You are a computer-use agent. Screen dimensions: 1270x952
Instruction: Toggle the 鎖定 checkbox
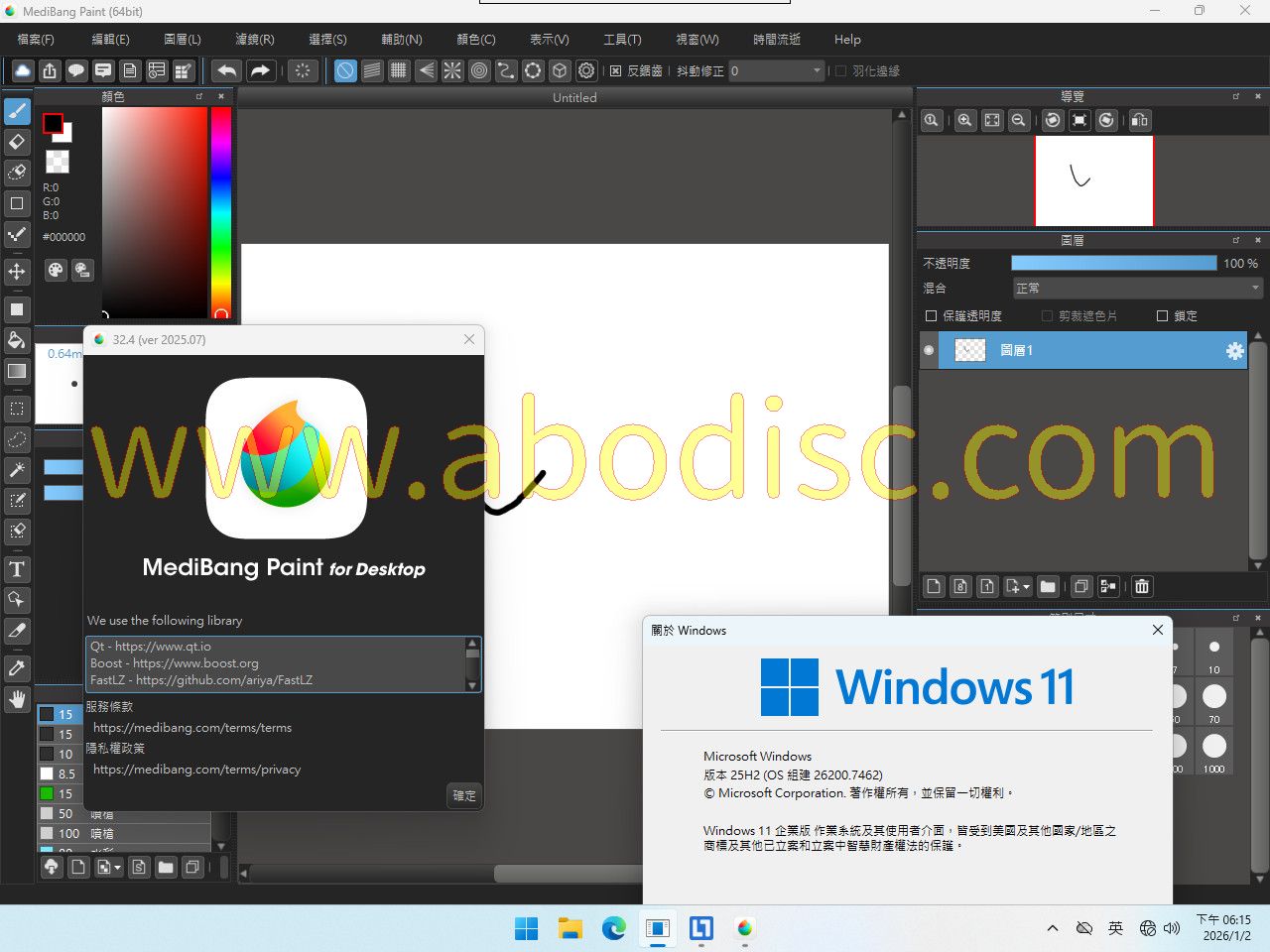pyautogui.click(x=1163, y=315)
